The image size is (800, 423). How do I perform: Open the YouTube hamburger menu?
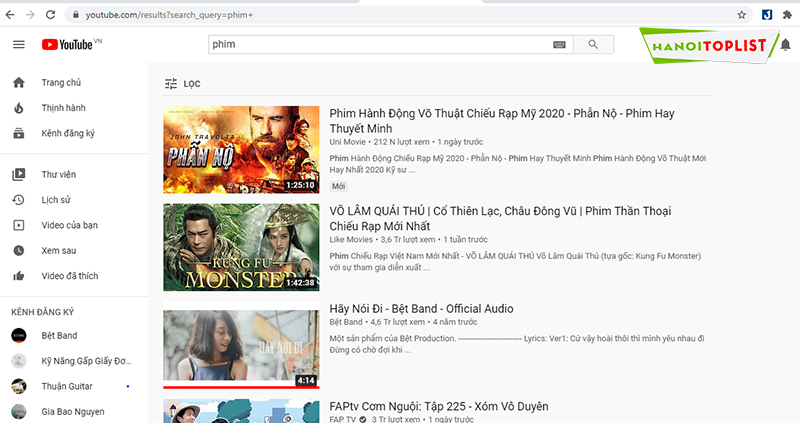click(19, 44)
